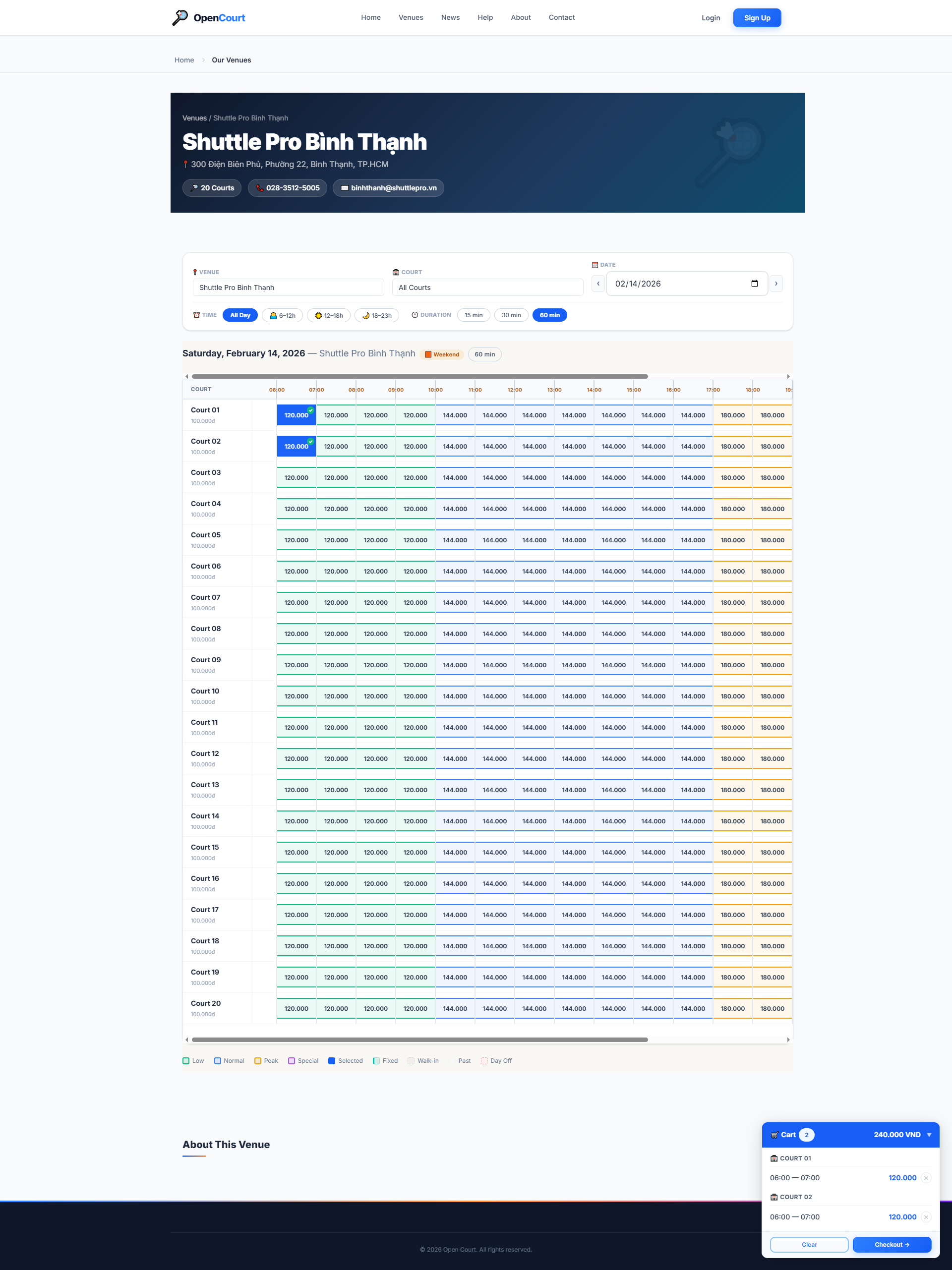Collapse the cart panel arrow
The height and width of the screenshot is (1270, 952).
click(x=929, y=1135)
